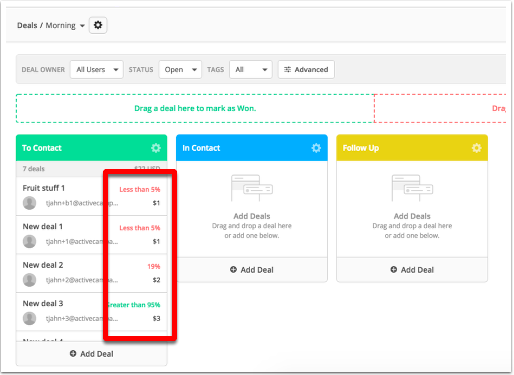The width and height of the screenshot is (514, 375).
Task: Click empty deals placeholder icon in Follow Up
Action: coord(412,188)
